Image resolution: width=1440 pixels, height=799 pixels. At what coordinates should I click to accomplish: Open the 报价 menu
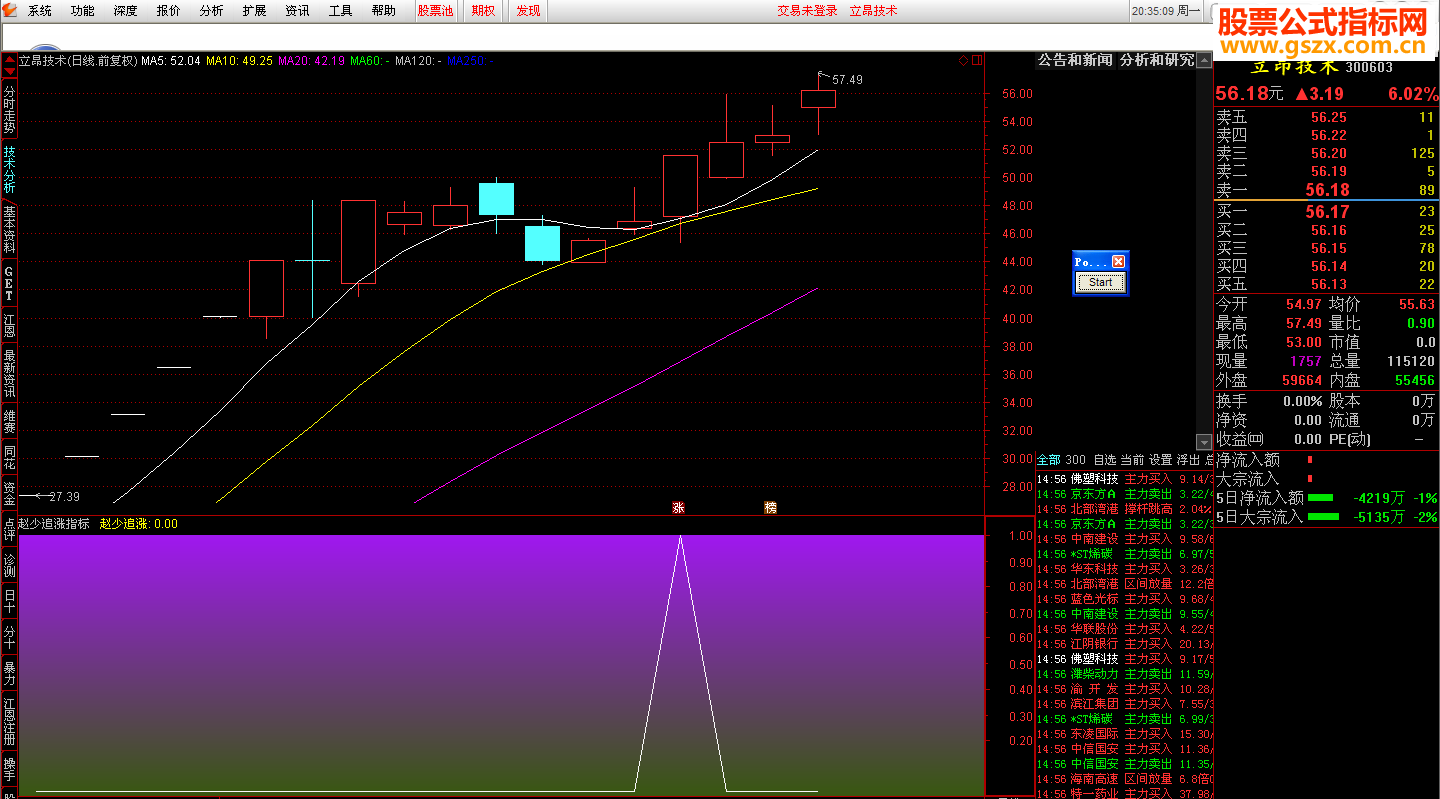click(x=169, y=11)
